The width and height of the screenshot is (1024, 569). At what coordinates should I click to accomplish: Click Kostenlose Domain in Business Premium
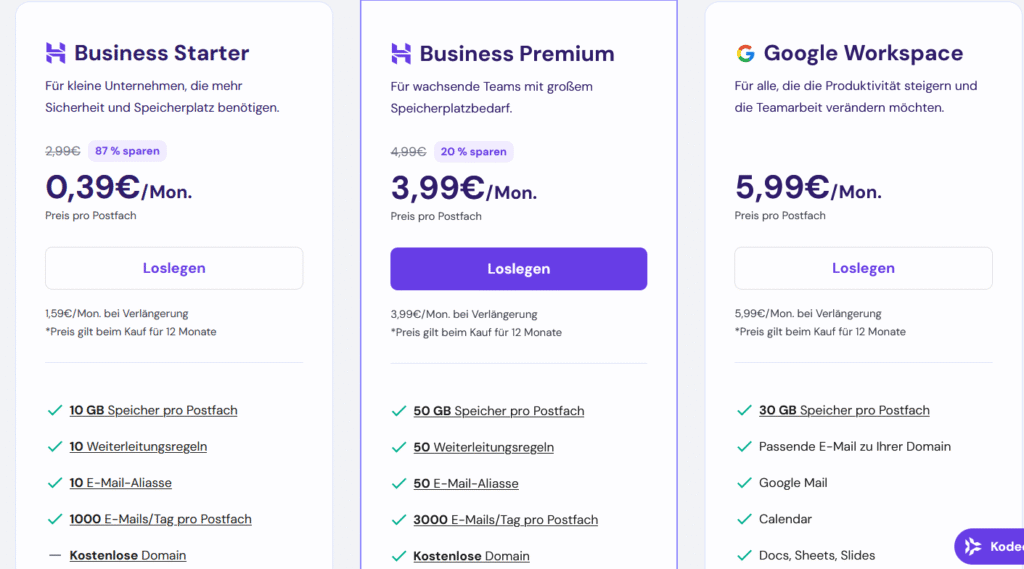click(471, 556)
